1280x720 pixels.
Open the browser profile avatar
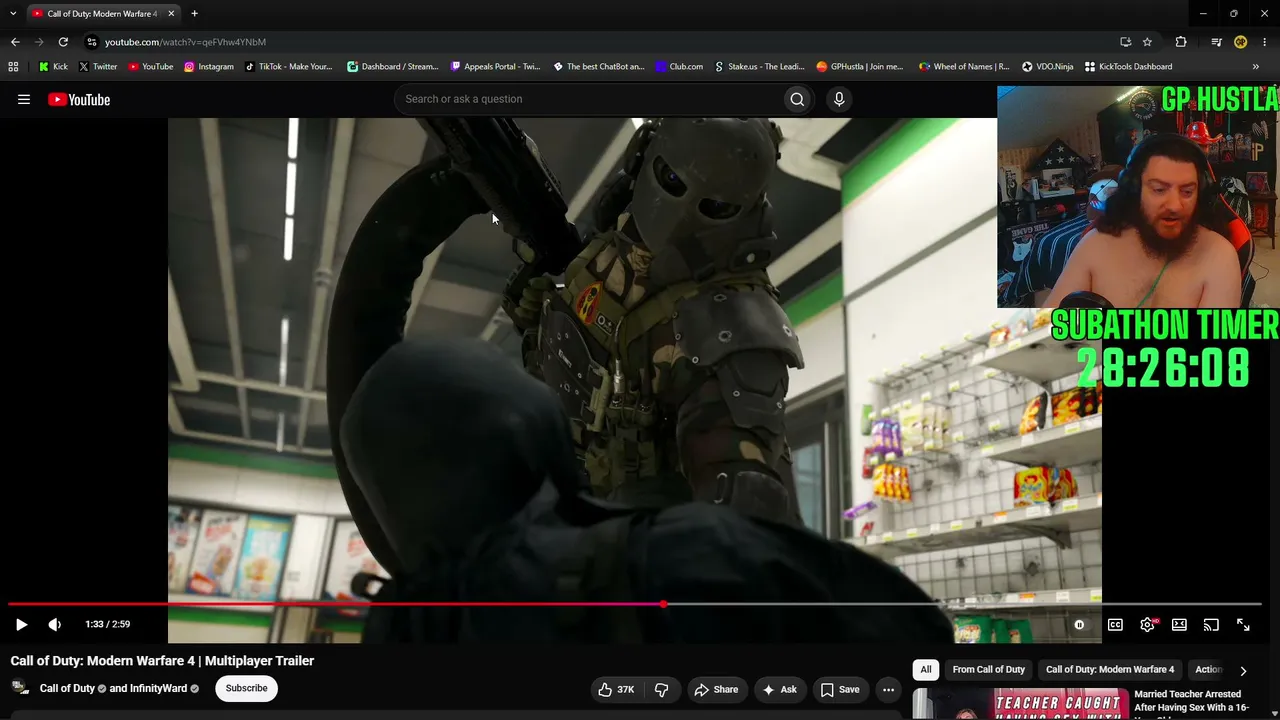coord(1240,42)
